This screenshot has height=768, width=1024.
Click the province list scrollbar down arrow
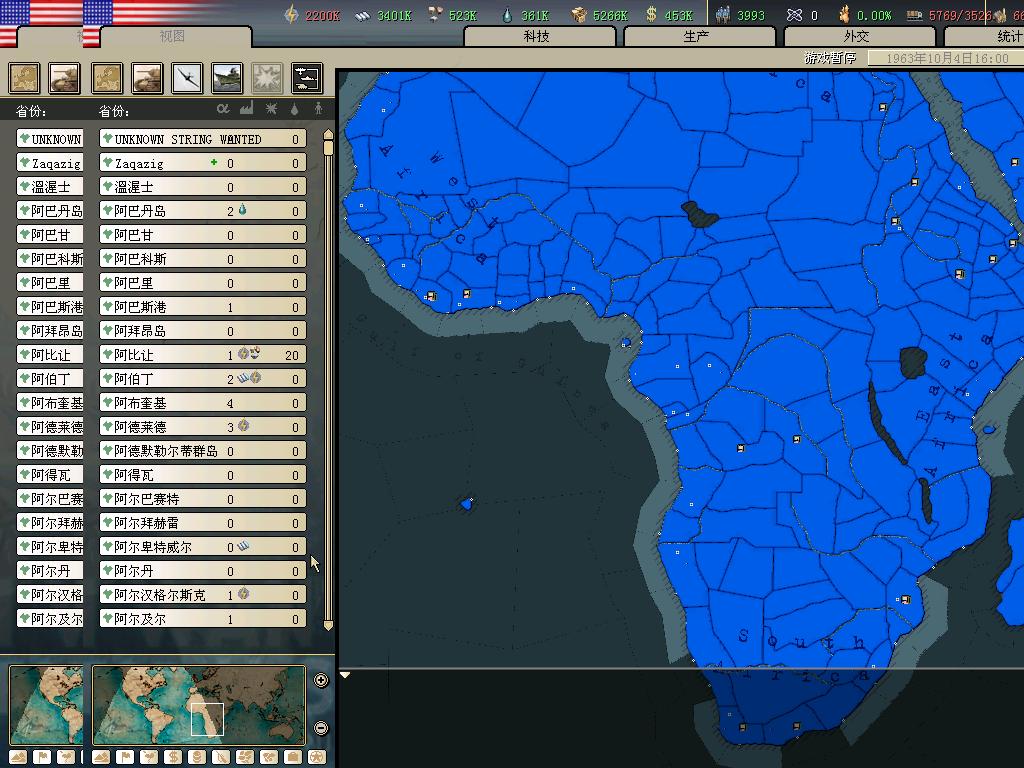pyautogui.click(x=328, y=625)
